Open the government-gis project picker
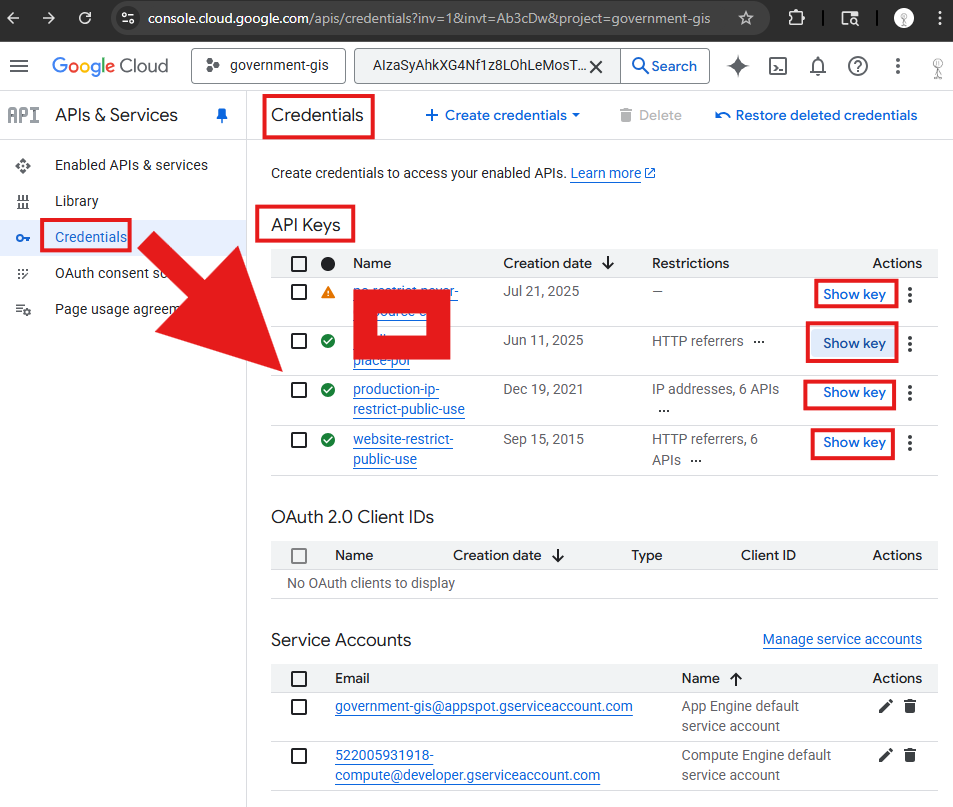The height and width of the screenshot is (807, 953). click(x=268, y=66)
